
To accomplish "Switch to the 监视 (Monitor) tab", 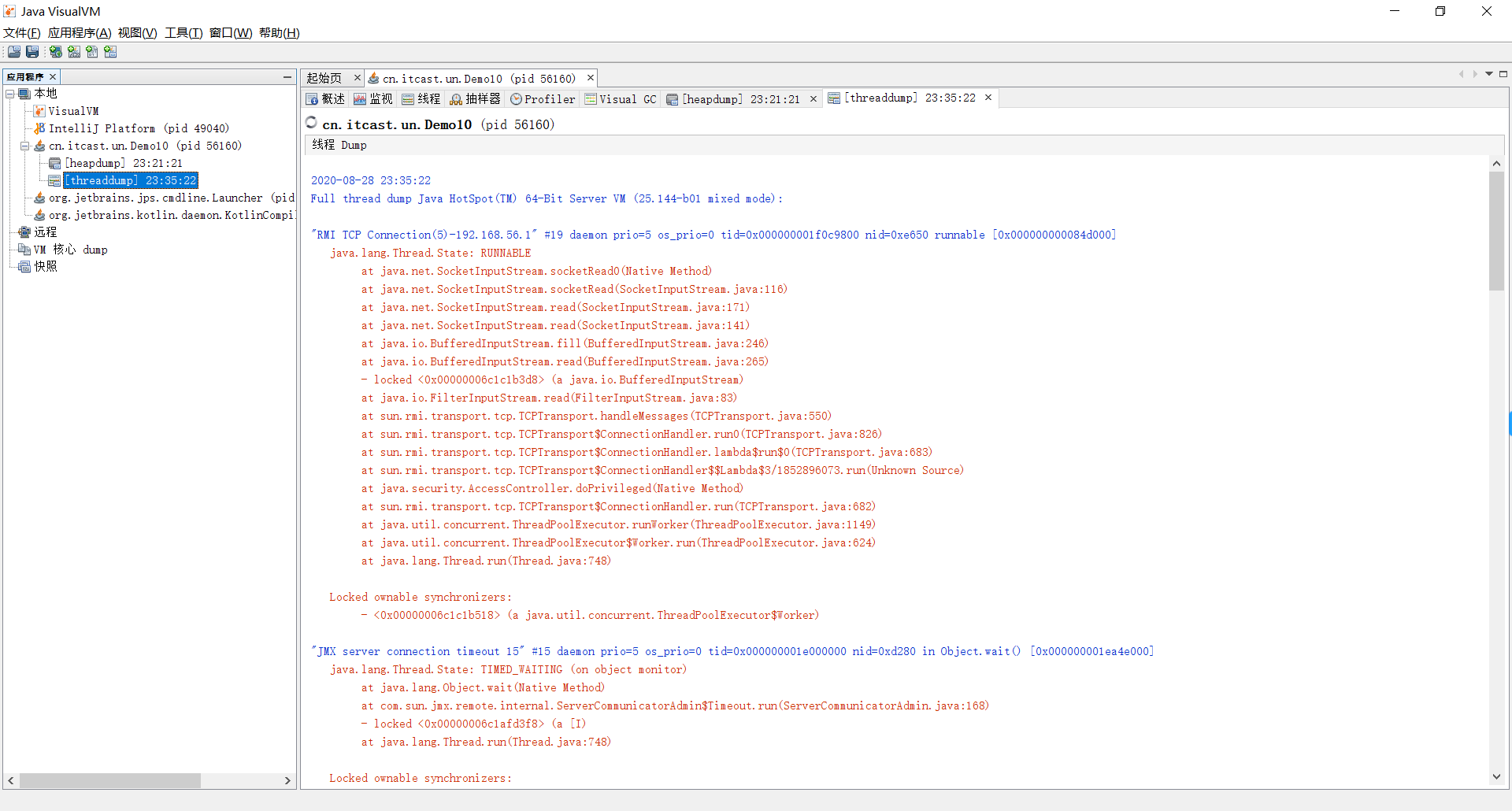I will tap(373, 99).
